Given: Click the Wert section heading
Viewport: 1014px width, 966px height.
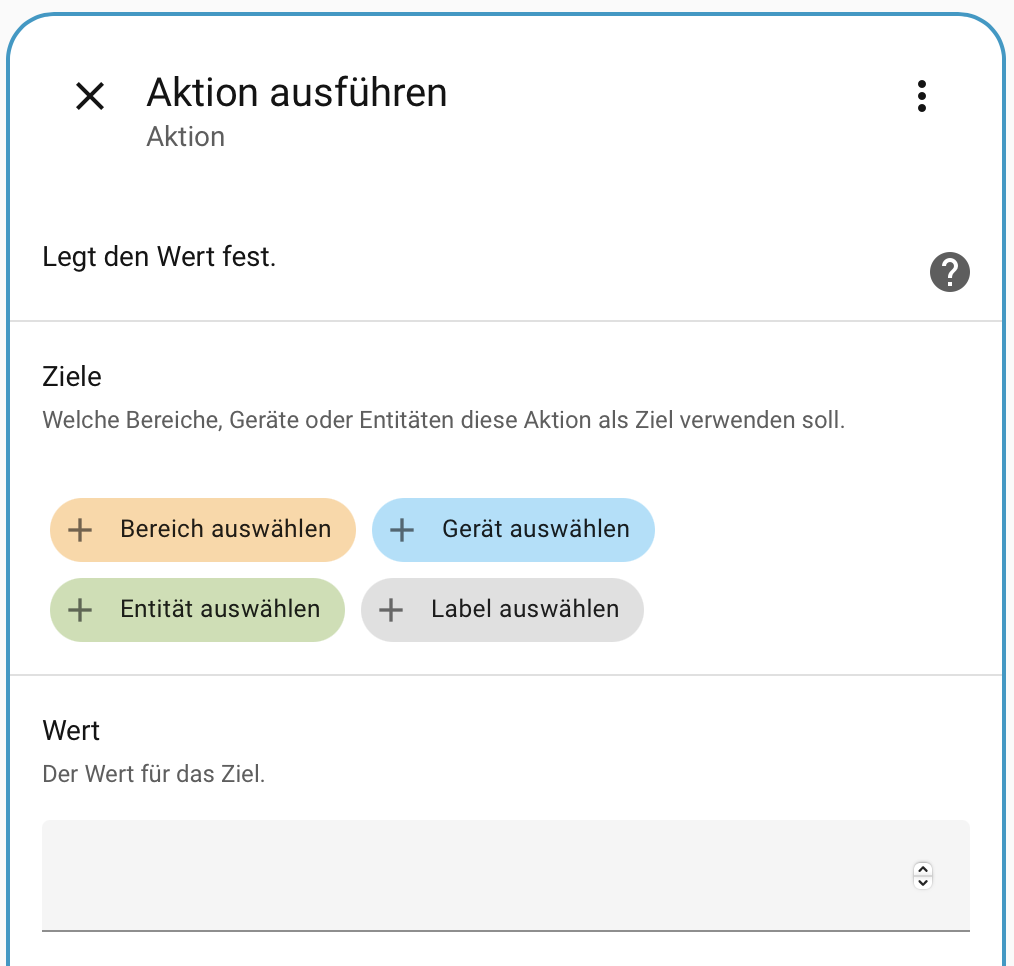Looking at the screenshot, I should (71, 731).
